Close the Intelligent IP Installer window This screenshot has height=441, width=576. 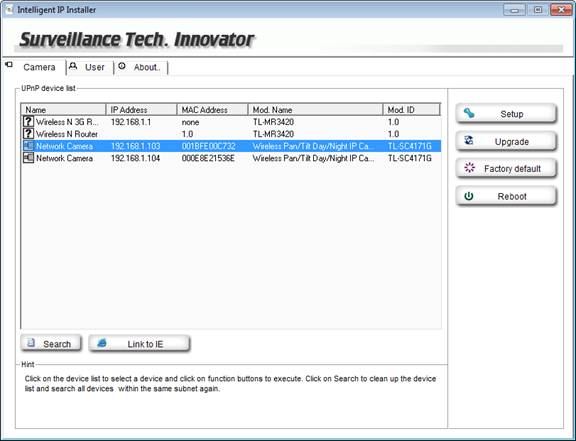click(x=561, y=10)
